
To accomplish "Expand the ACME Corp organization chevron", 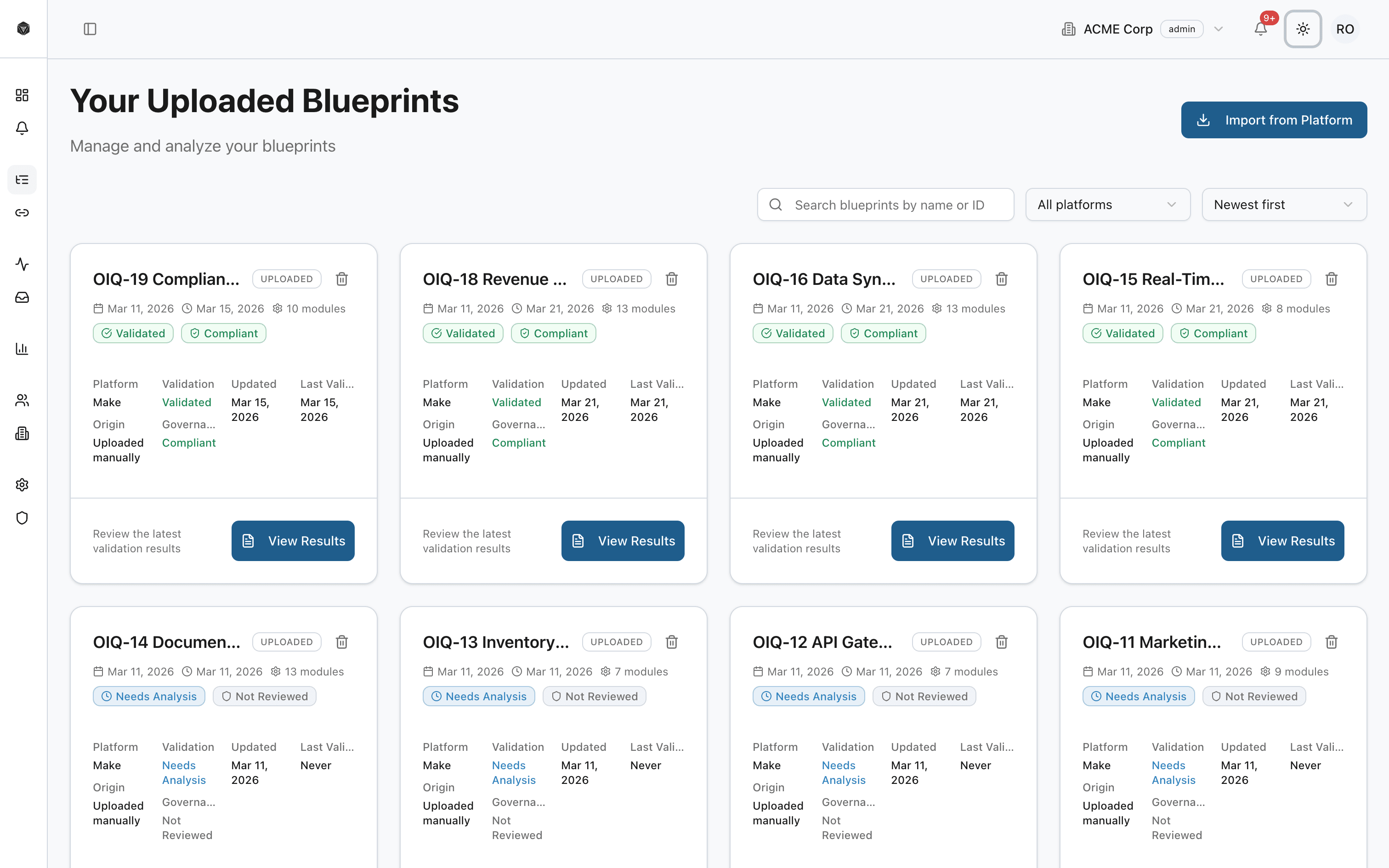I will (1219, 28).
